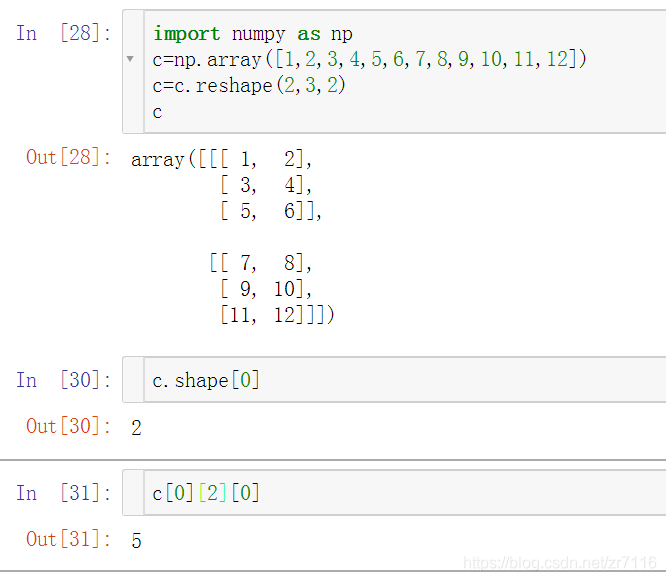666x581 pixels.
Task: Click the 'import numpy as np' code line
Action: point(253,34)
